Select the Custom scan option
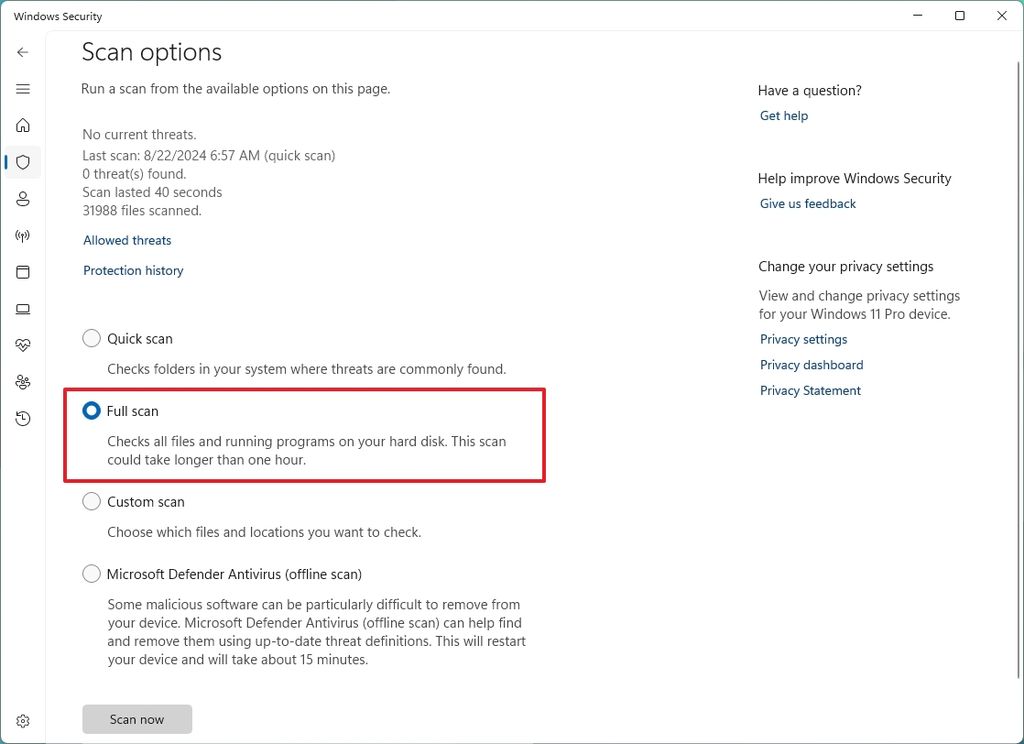Viewport: 1024px width, 744px height. pyautogui.click(x=91, y=501)
